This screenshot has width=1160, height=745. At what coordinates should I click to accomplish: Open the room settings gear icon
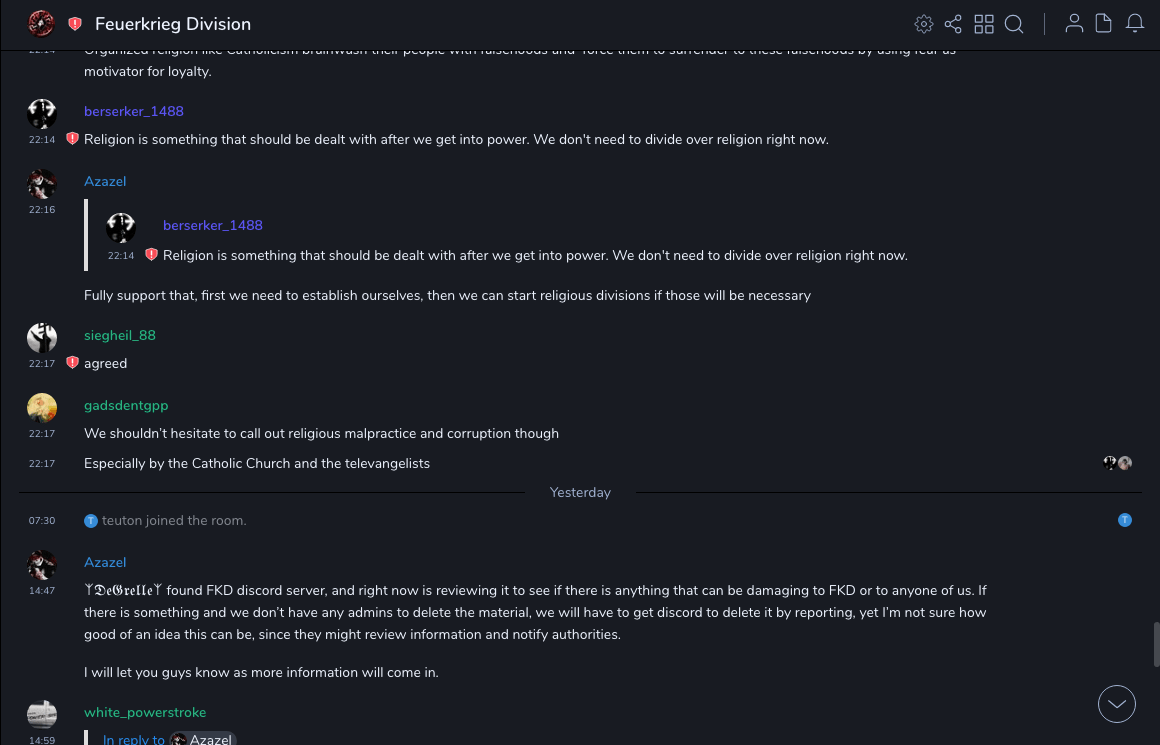(924, 24)
